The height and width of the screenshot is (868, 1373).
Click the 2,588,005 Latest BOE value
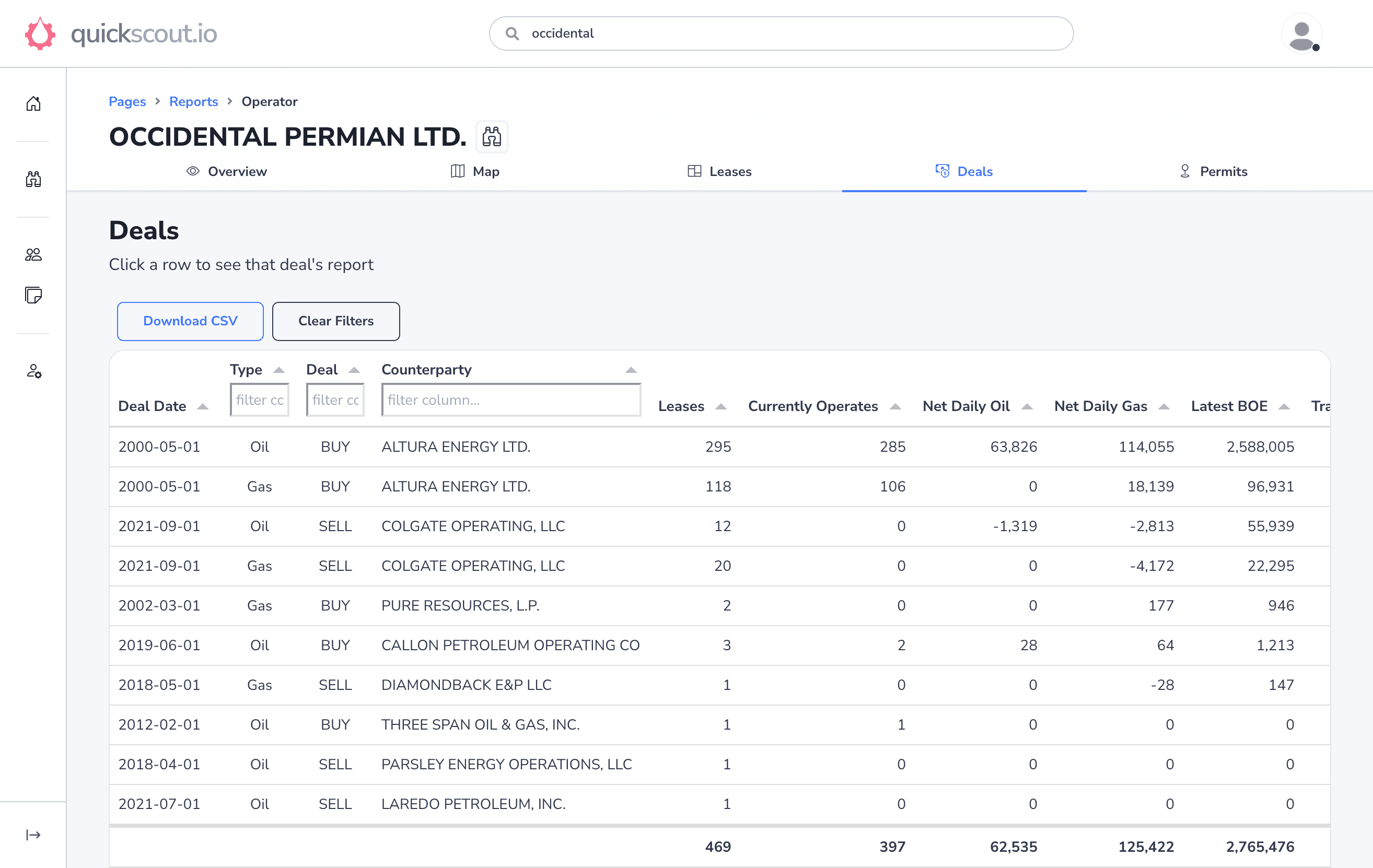[x=1260, y=447]
